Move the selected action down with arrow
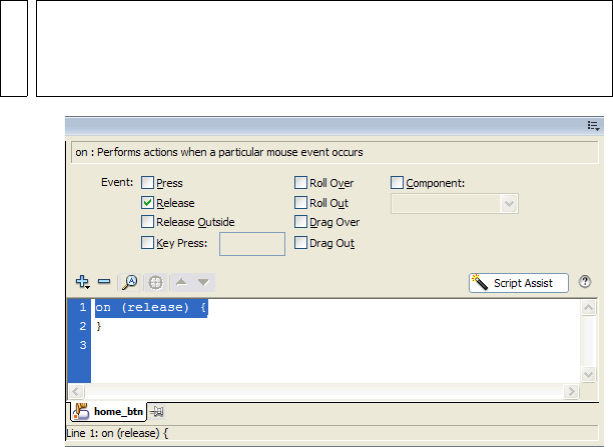 click(x=203, y=283)
